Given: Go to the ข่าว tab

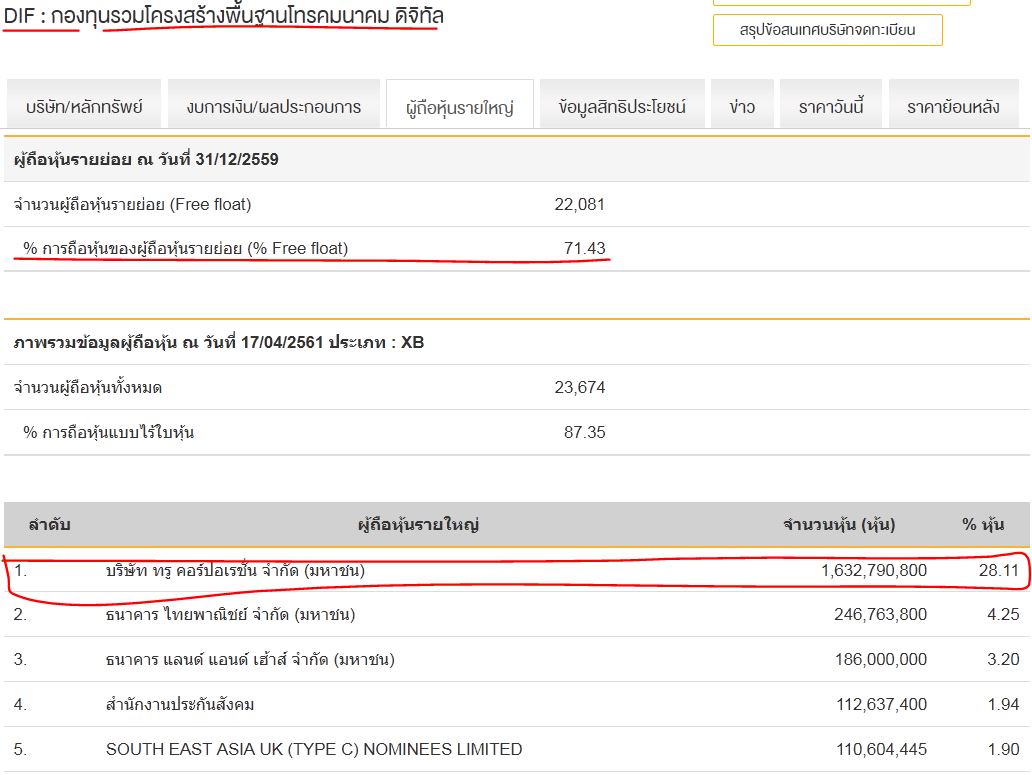Looking at the screenshot, I should coord(742,104).
